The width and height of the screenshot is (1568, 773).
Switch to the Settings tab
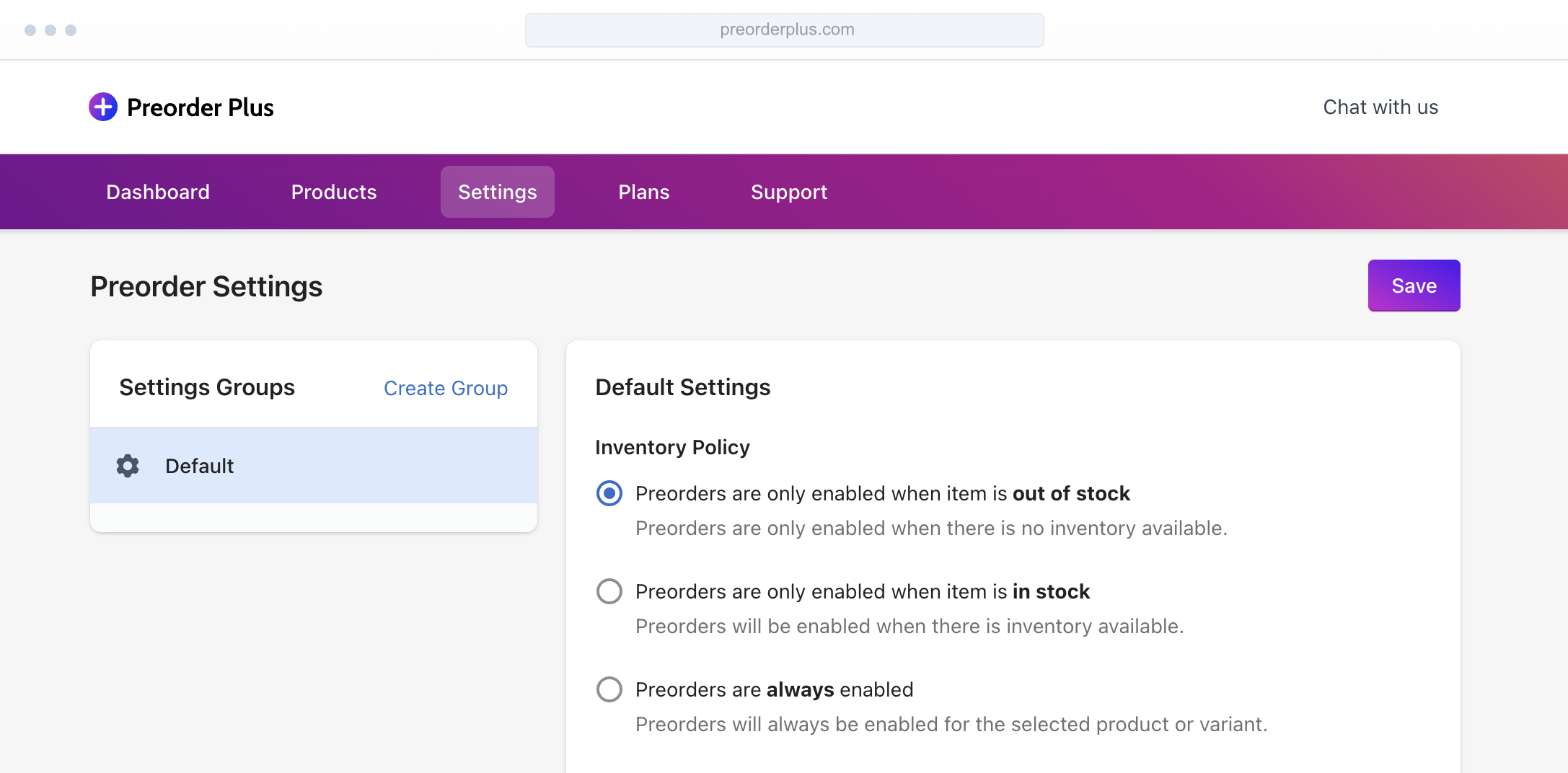point(498,192)
